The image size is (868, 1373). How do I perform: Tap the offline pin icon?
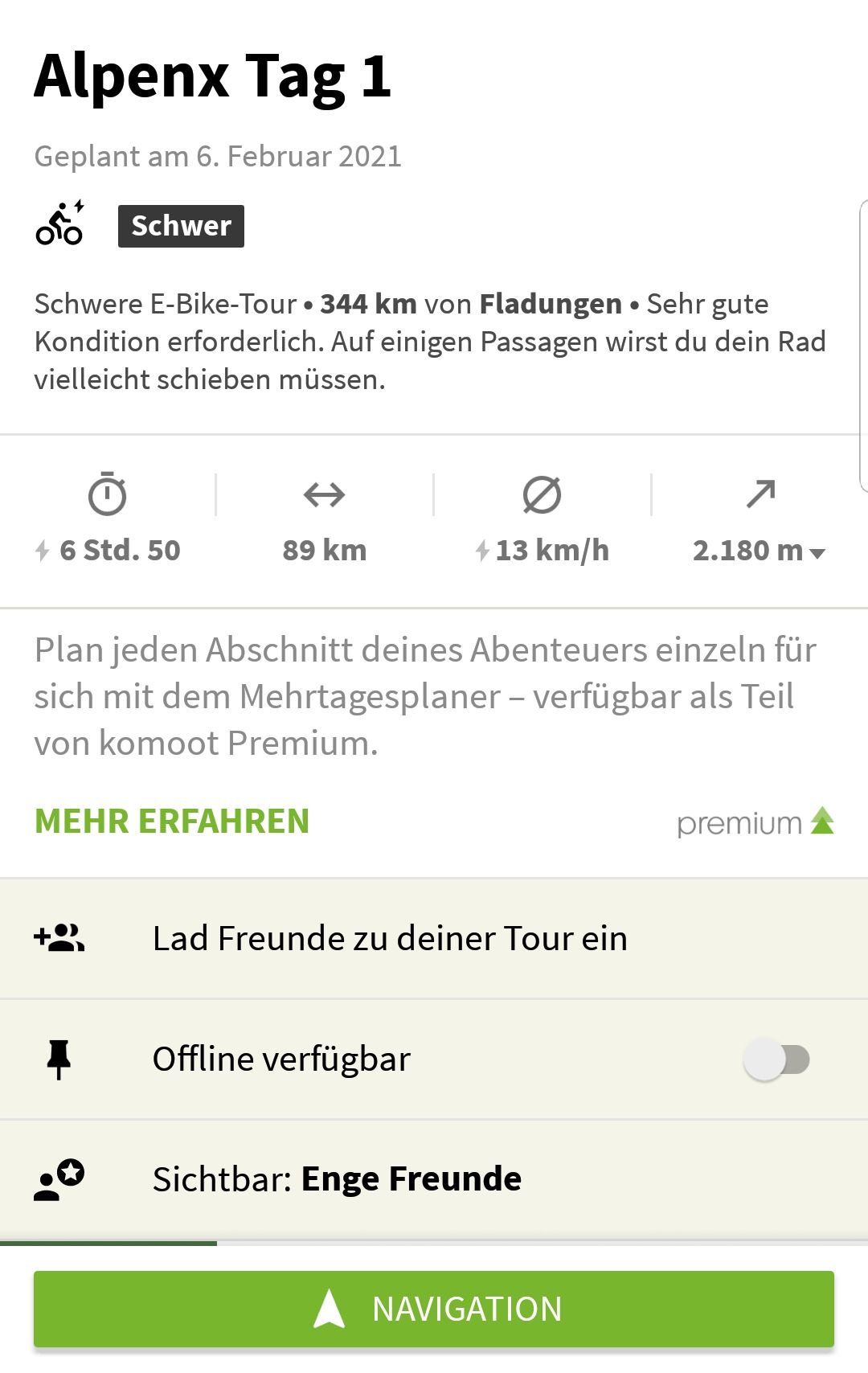[x=59, y=1059]
